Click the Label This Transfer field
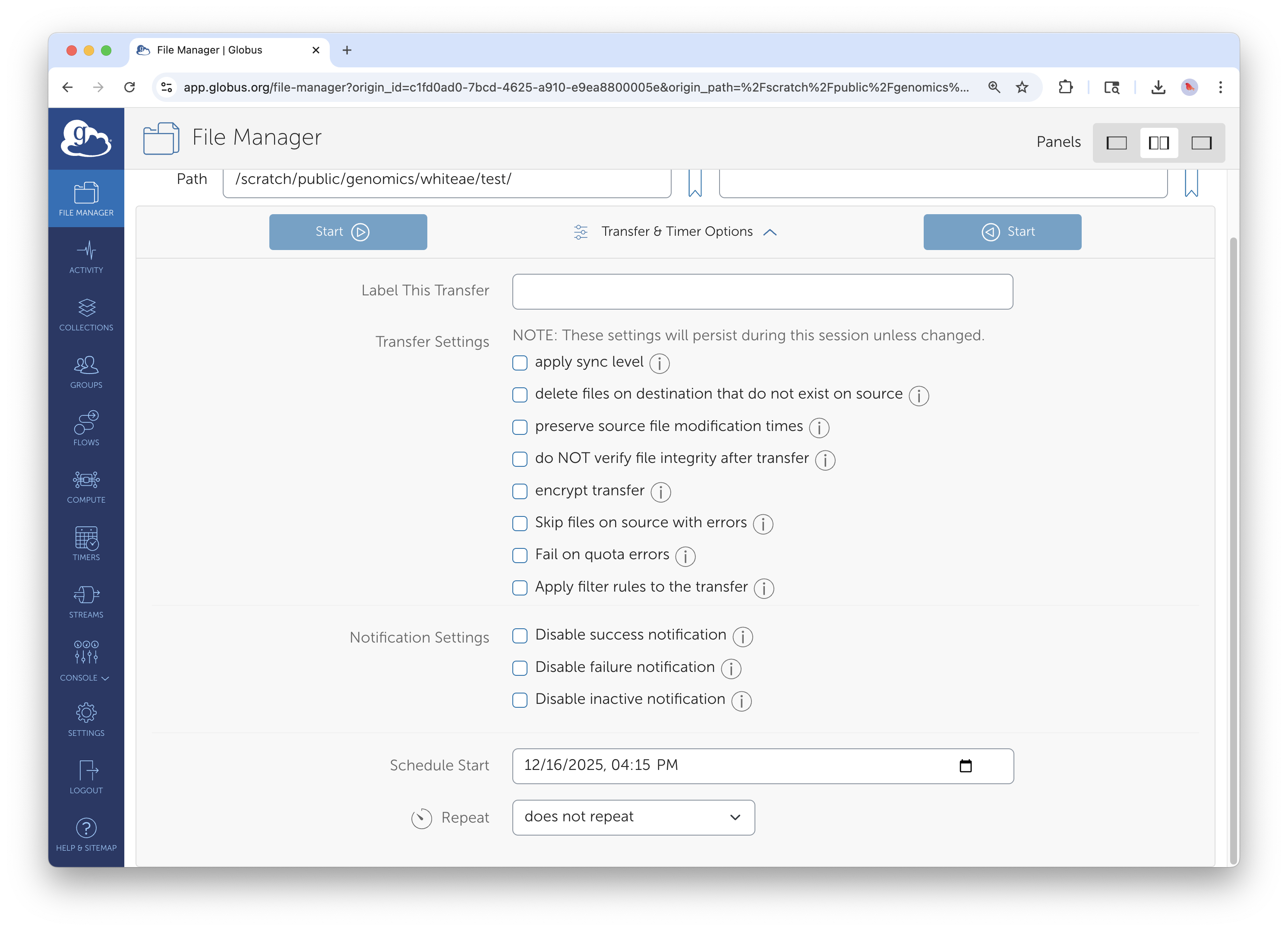 click(762, 292)
